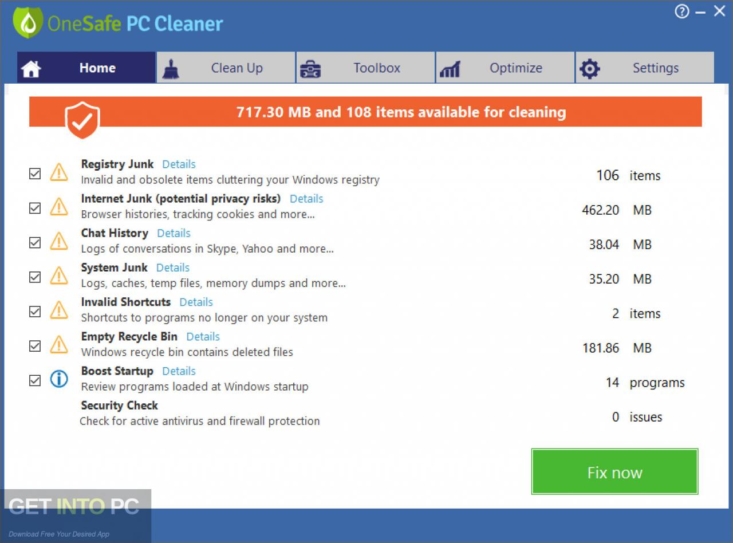
Task: Click warning icon beside Internet Junk
Action: pyautogui.click(x=59, y=207)
